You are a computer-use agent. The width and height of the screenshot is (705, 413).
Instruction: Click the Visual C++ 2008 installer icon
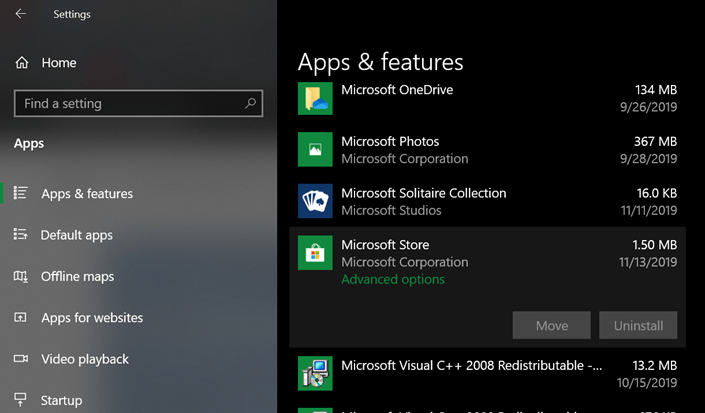[x=315, y=373]
